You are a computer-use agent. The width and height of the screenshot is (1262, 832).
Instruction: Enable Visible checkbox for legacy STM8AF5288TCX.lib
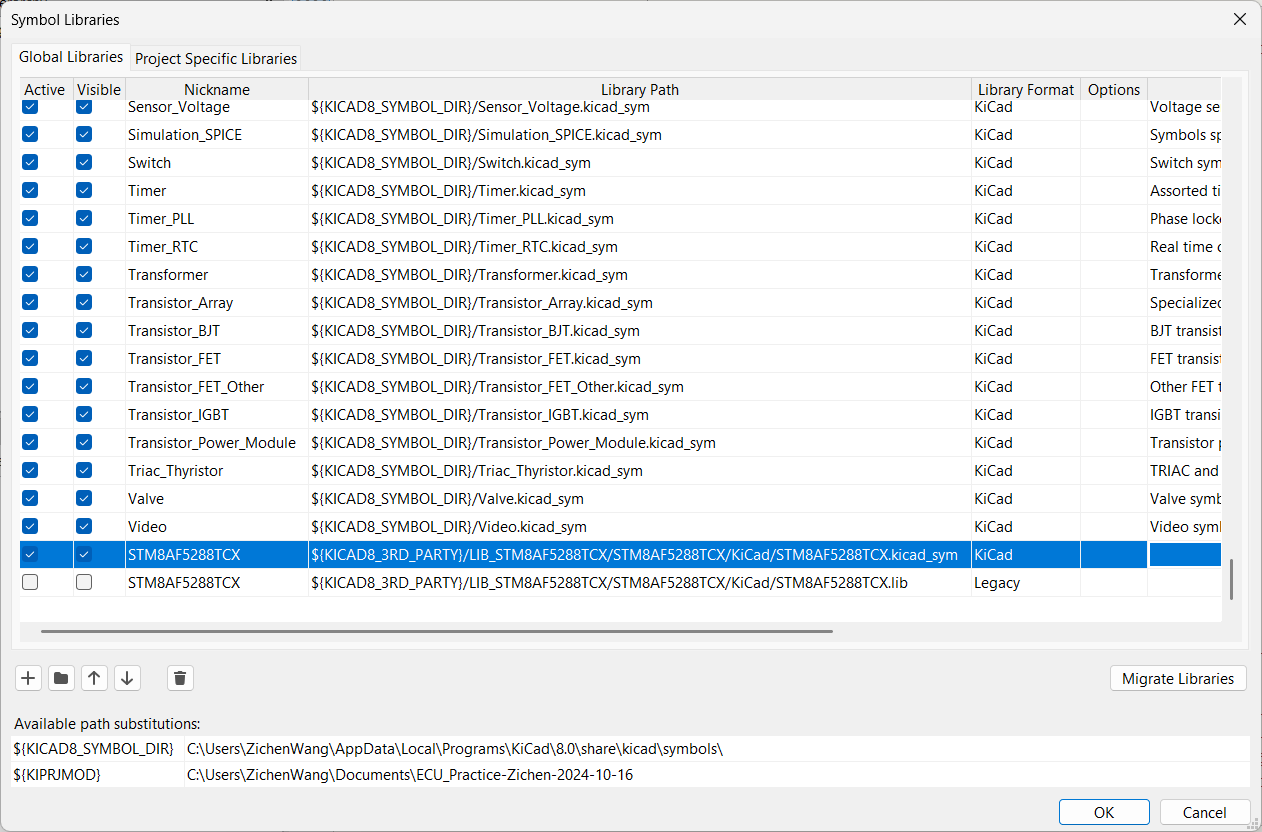(x=84, y=582)
